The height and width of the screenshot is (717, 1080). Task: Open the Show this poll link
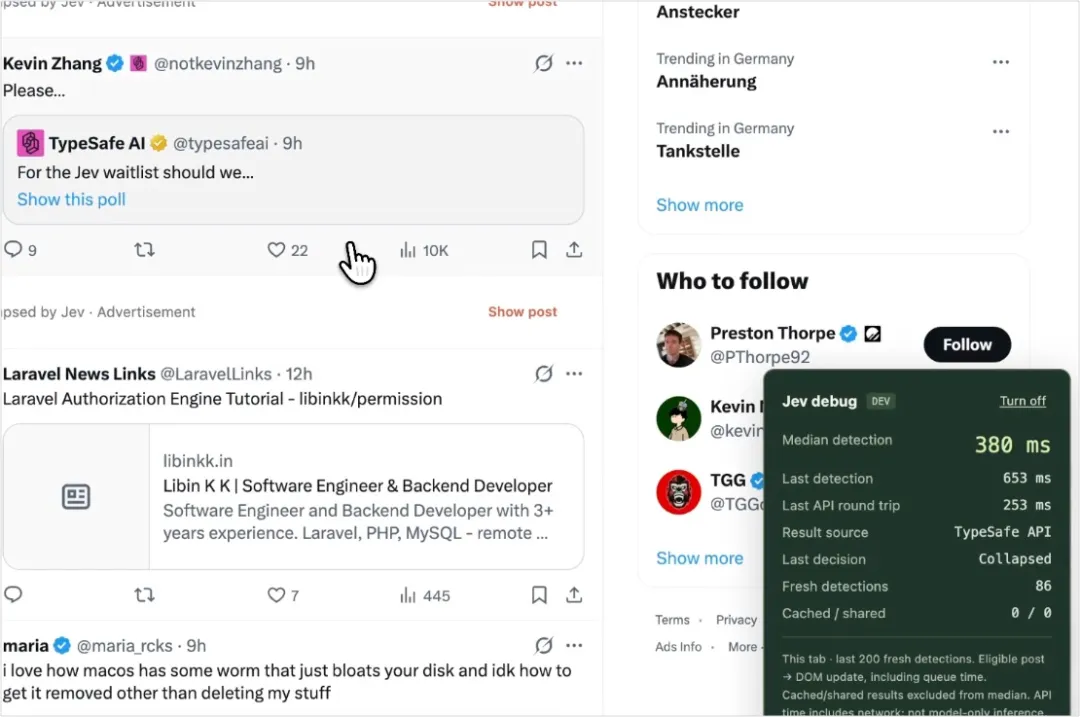(71, 199)
